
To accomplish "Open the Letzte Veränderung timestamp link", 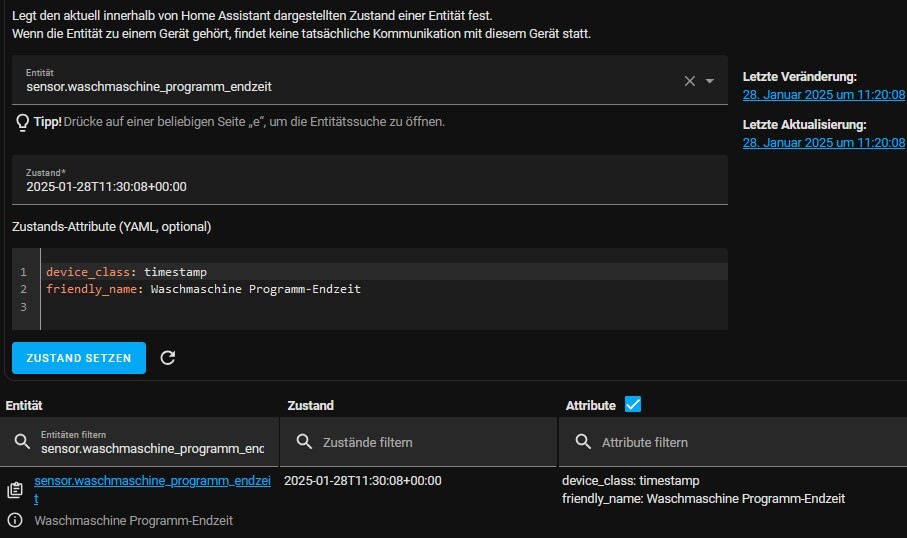I will (823, 95).
